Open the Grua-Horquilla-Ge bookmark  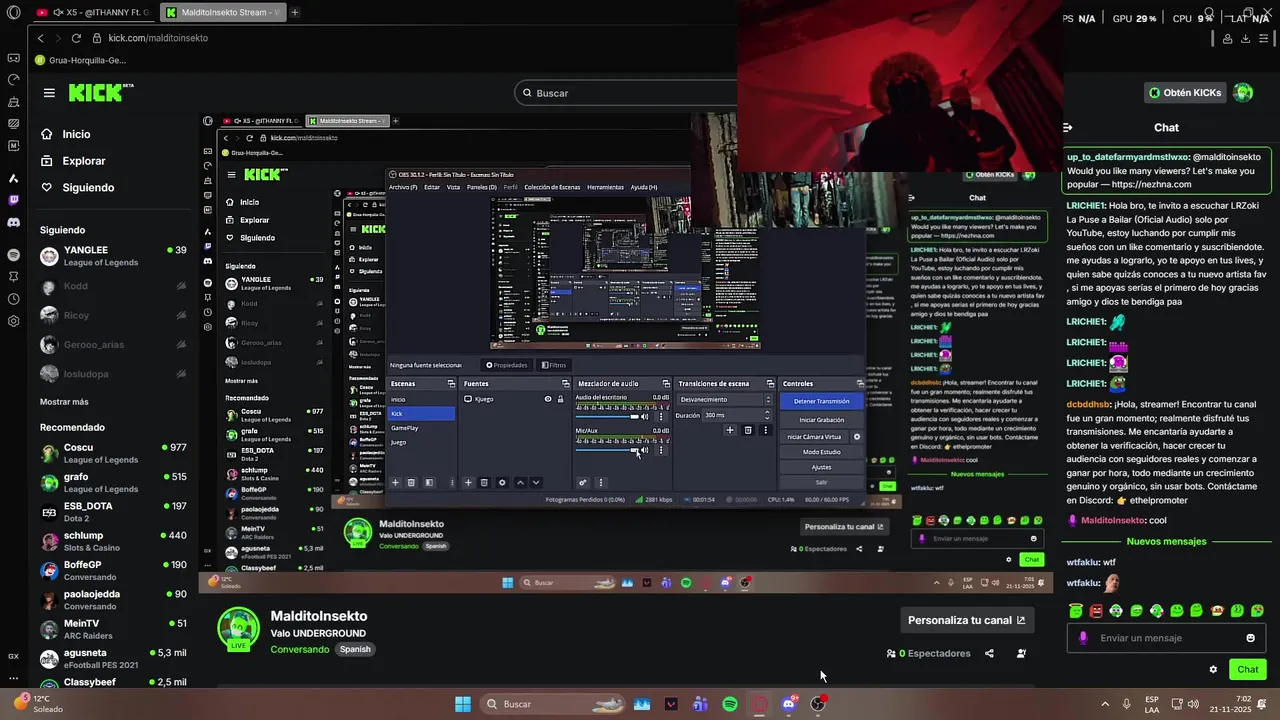click(80, 60)
